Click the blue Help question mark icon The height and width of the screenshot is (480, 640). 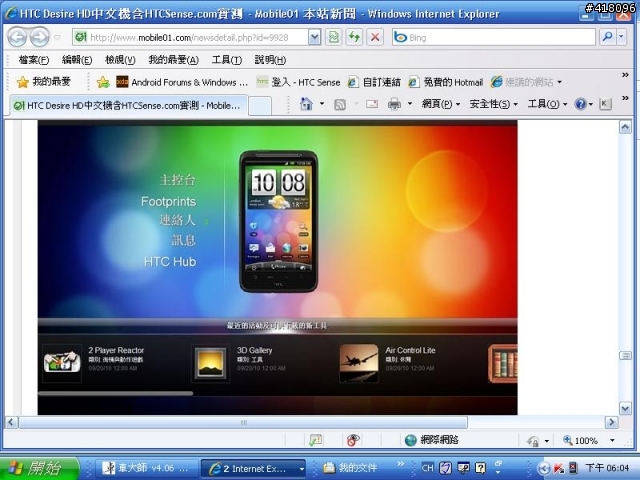coord(580,104)
